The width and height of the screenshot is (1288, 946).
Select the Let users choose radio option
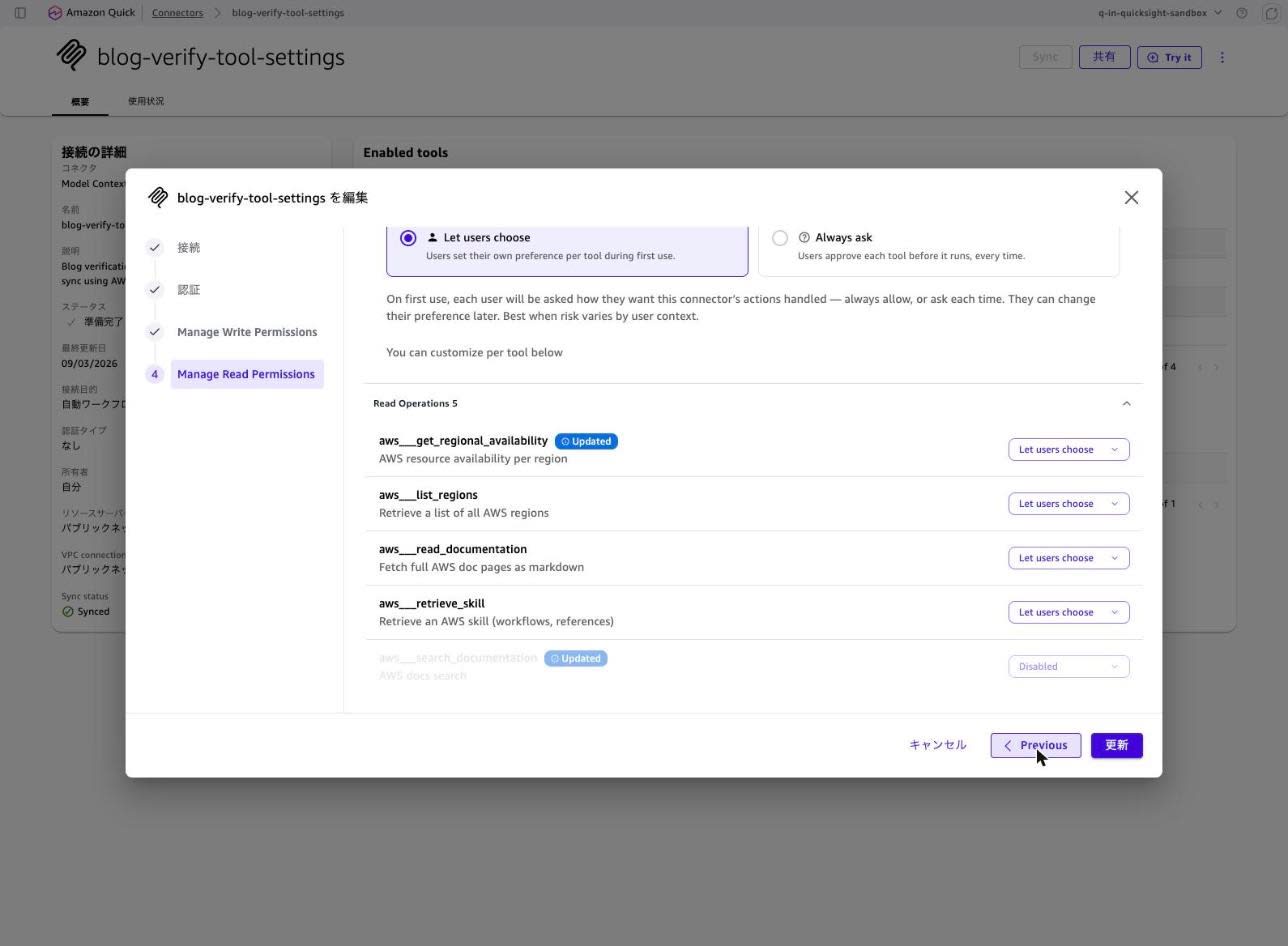[x=408, y=238]
